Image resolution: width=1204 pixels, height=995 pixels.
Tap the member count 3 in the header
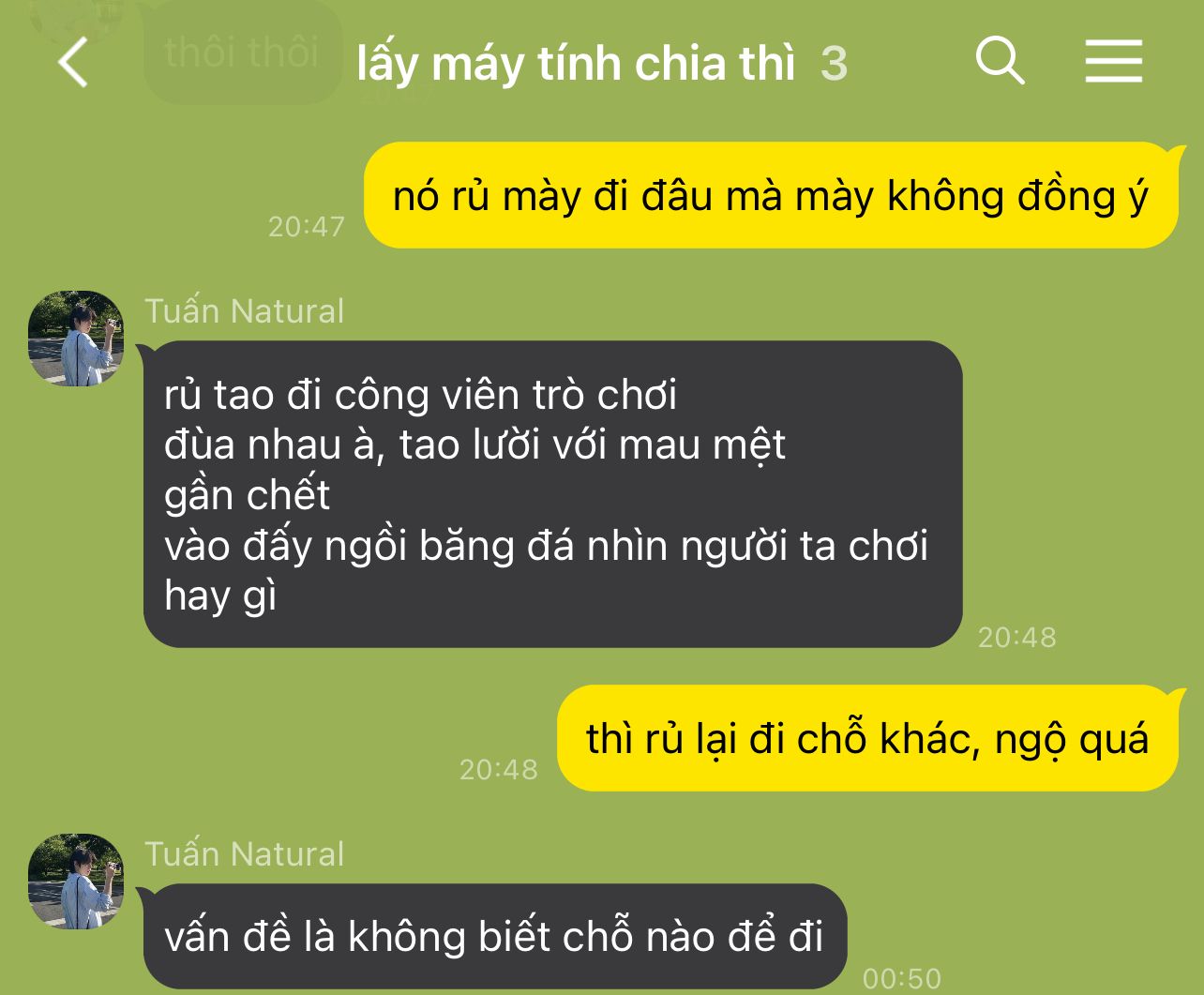(x=834, y=64)
